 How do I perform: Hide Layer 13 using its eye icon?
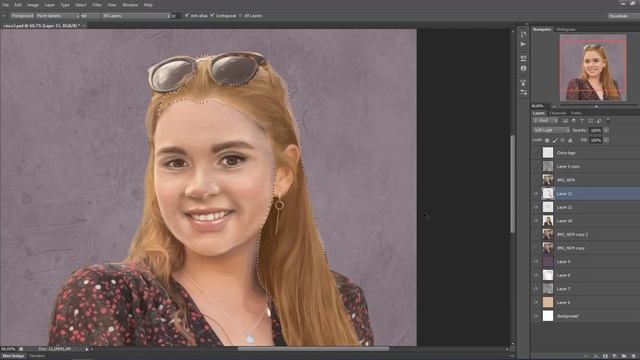(536, 193)
